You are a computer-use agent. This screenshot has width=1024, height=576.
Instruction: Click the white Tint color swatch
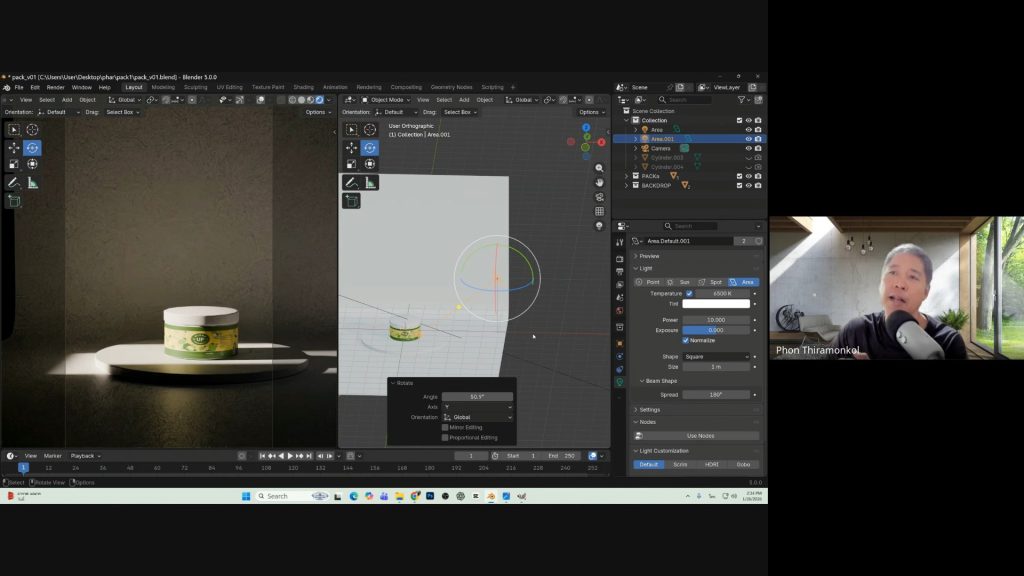[x=716, y=304]
